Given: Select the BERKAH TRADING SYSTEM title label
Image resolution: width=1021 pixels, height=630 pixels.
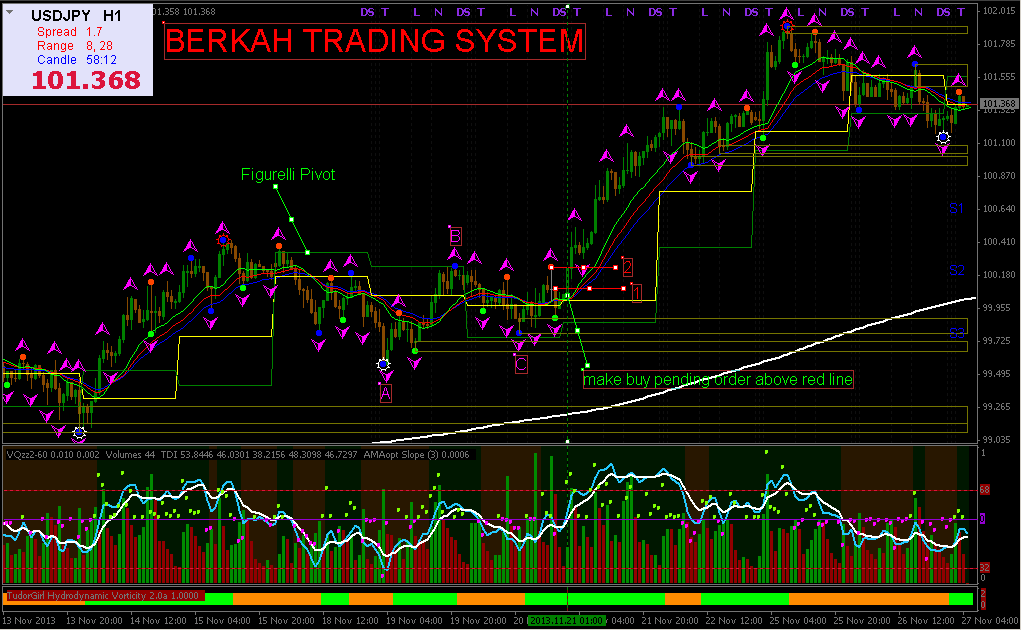Looking at the screenshot, I should pyautogui.click(x=374, y=41).
